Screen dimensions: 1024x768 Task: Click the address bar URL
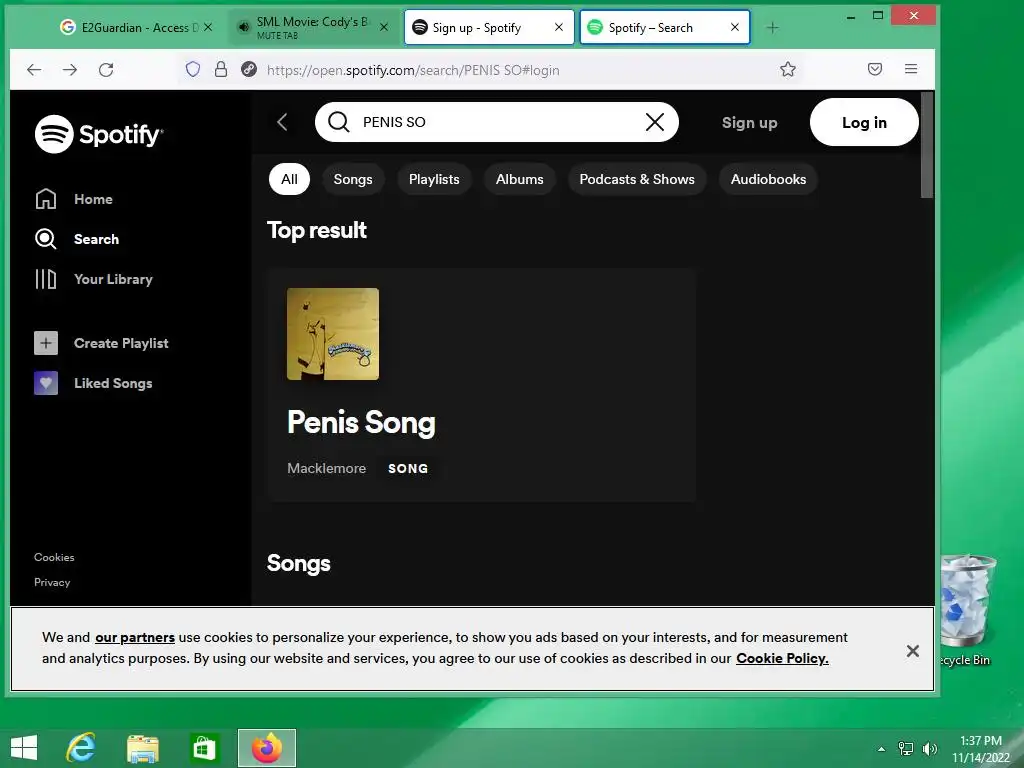(413, 70)
